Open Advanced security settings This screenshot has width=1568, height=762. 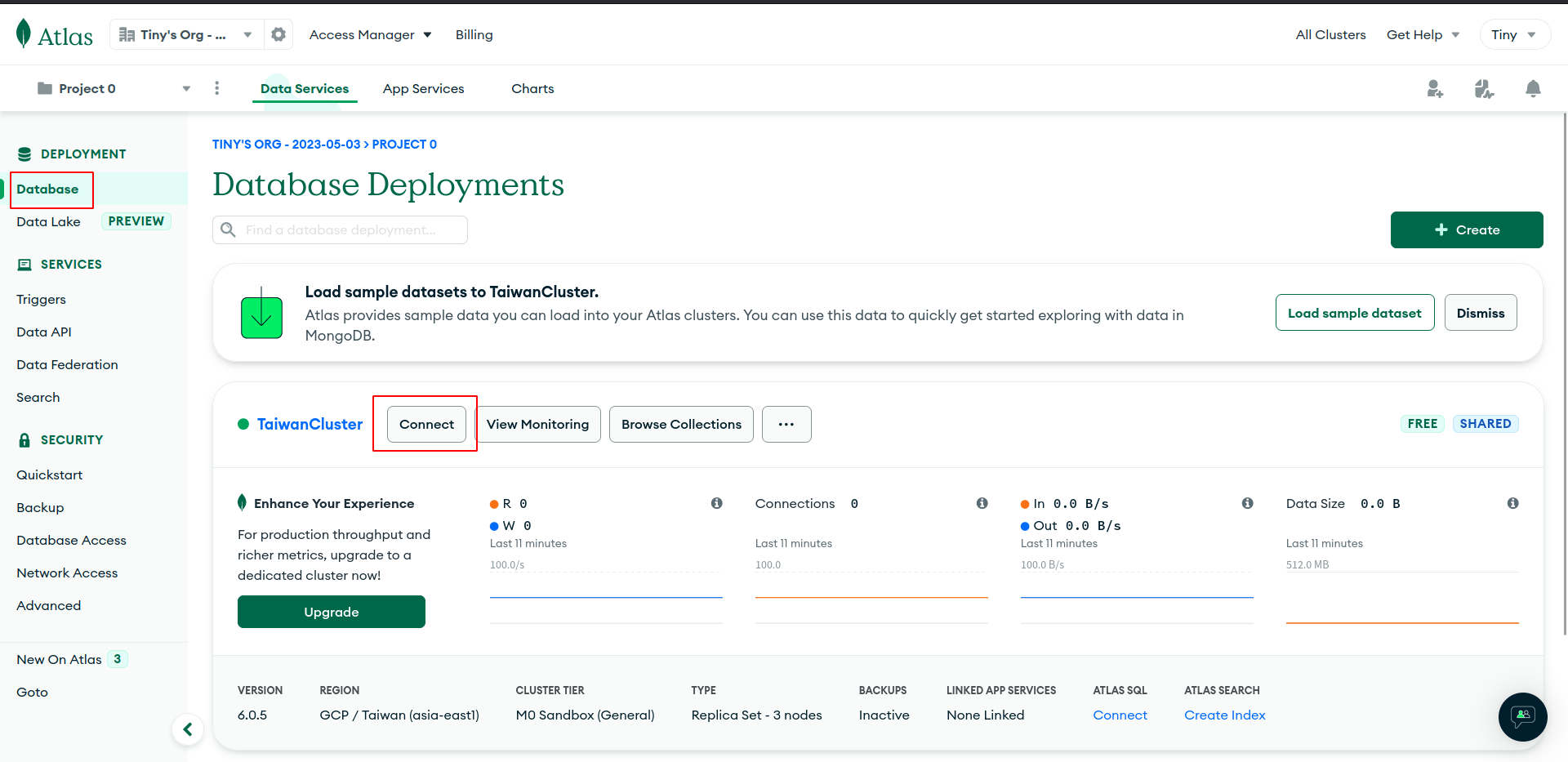click(48, 605)
